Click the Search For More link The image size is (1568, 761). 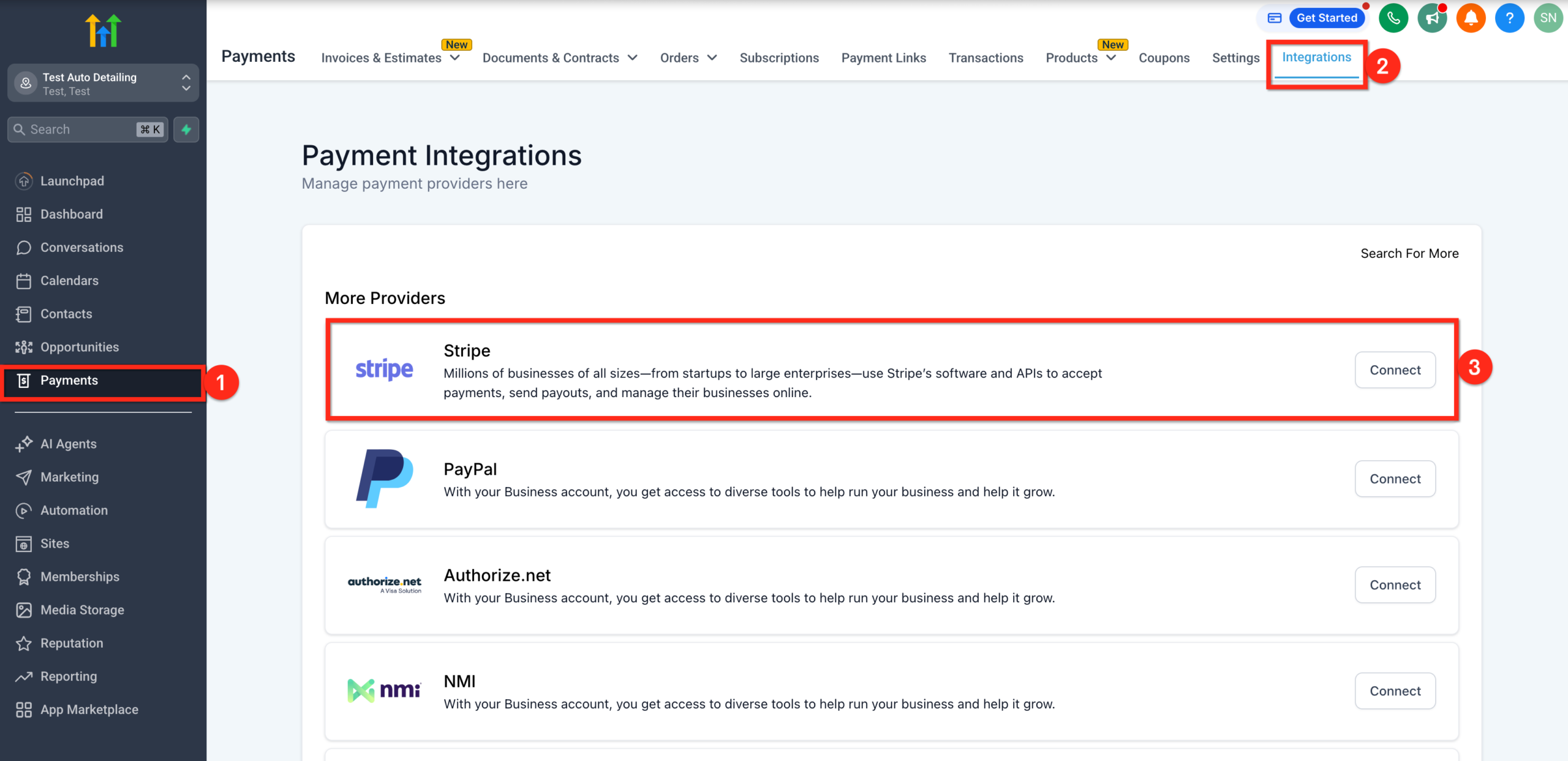point(1409,253)
